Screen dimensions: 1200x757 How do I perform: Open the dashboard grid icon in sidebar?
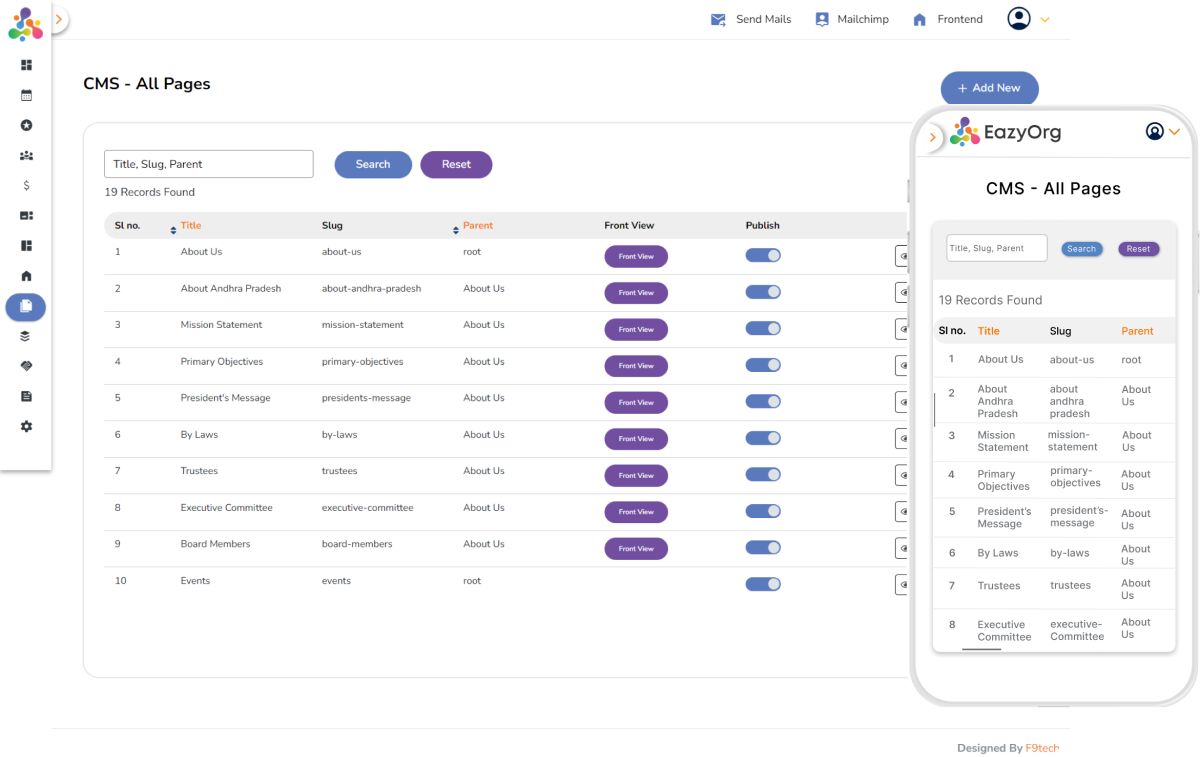coord(26,65)
